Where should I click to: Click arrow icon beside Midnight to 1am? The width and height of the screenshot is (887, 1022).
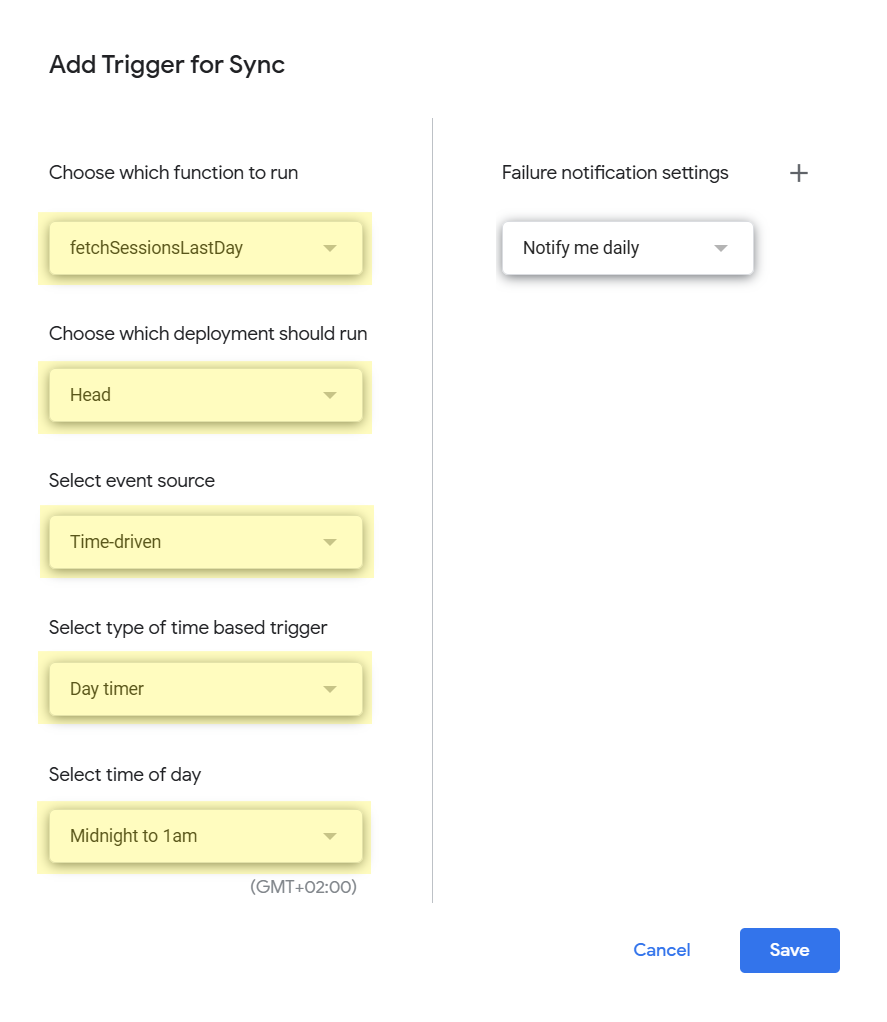tap(330, 836)
